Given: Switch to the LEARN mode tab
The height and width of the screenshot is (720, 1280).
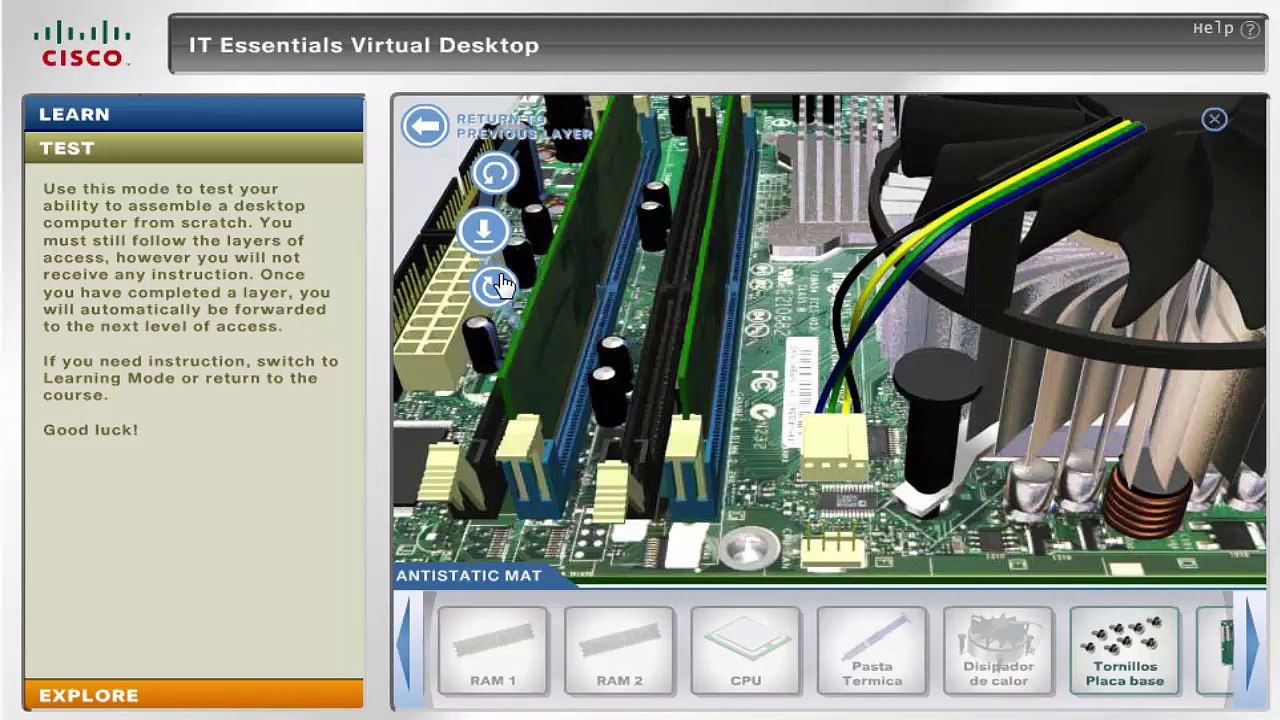Looking at the screenshot, I should click(194, 114).
